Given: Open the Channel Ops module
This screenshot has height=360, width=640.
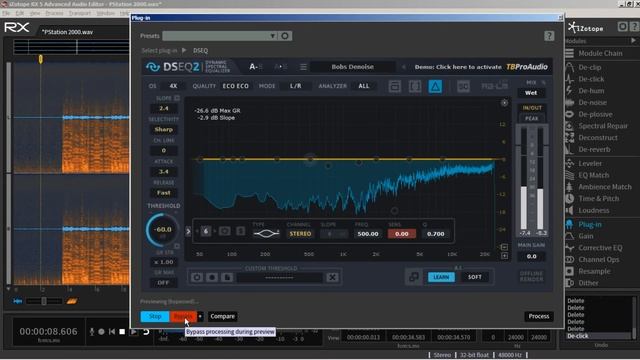Looking at the screenshot, I should (x=598, y=260).
